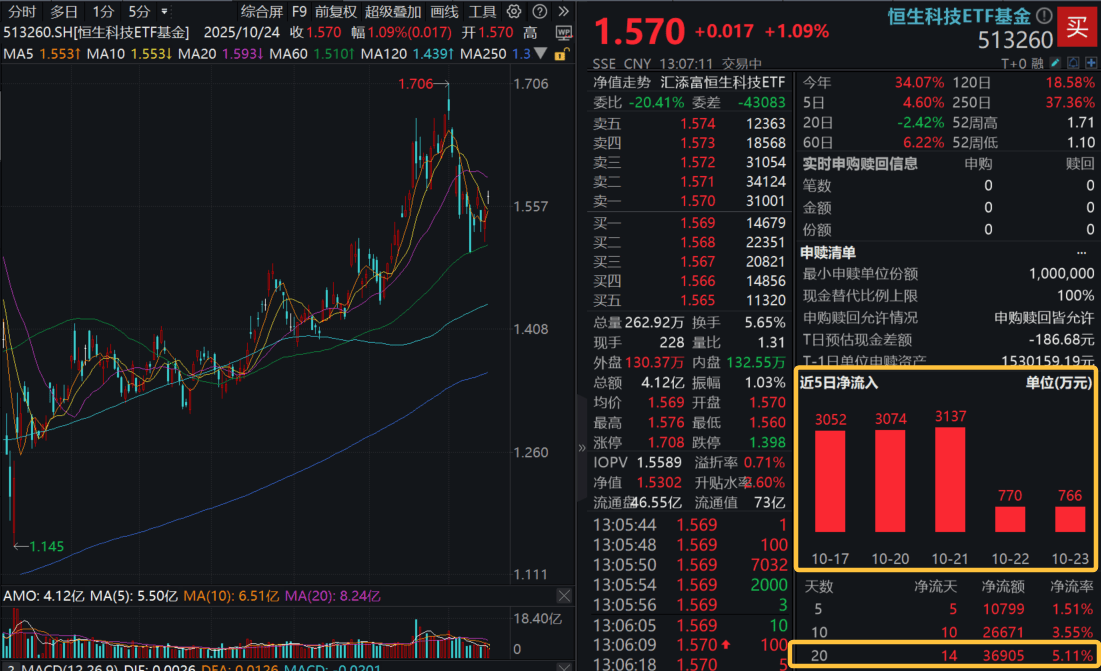This screenshot has width=1101, height=671.
Task: Open the 画线 drawing tools
Action: pos(444,12)
